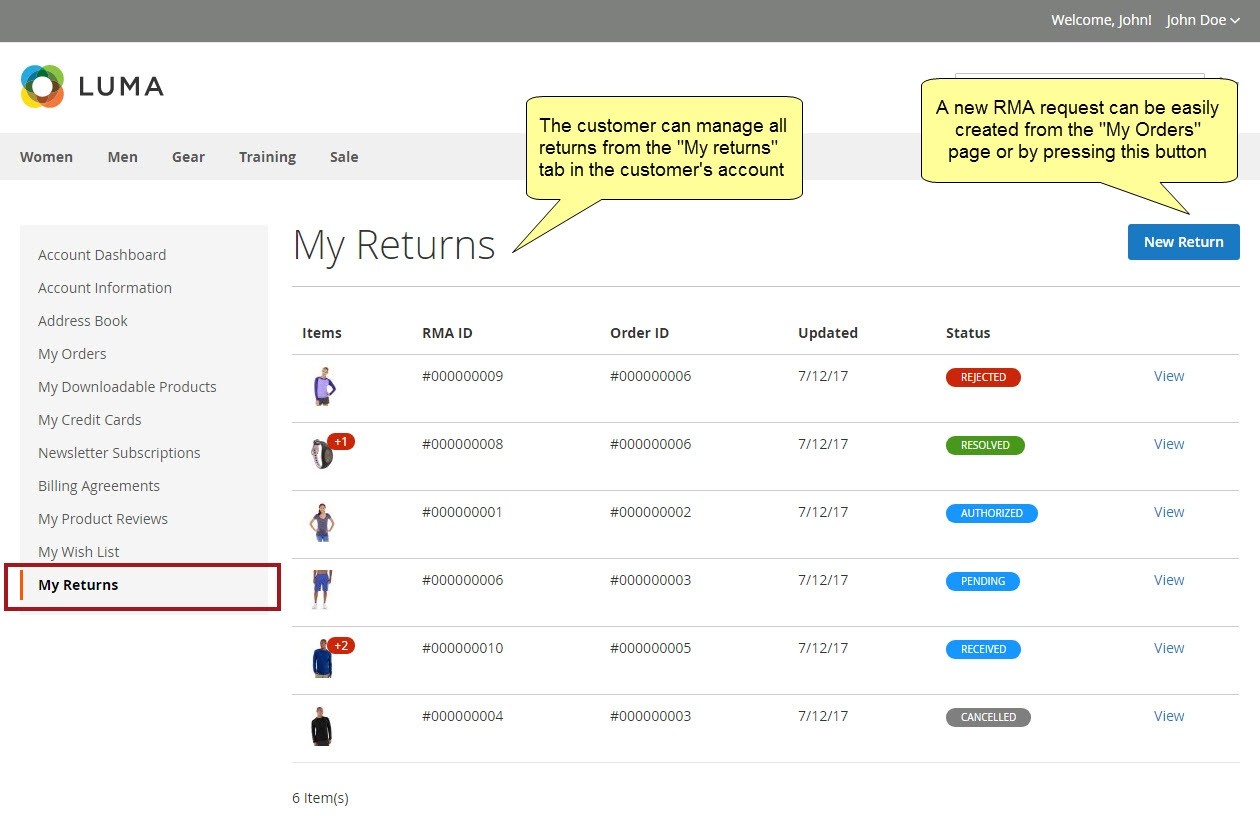1260x820 pixels.
Task: Click the 'Welcome, John!' greeting
Action: [1101, 20]
